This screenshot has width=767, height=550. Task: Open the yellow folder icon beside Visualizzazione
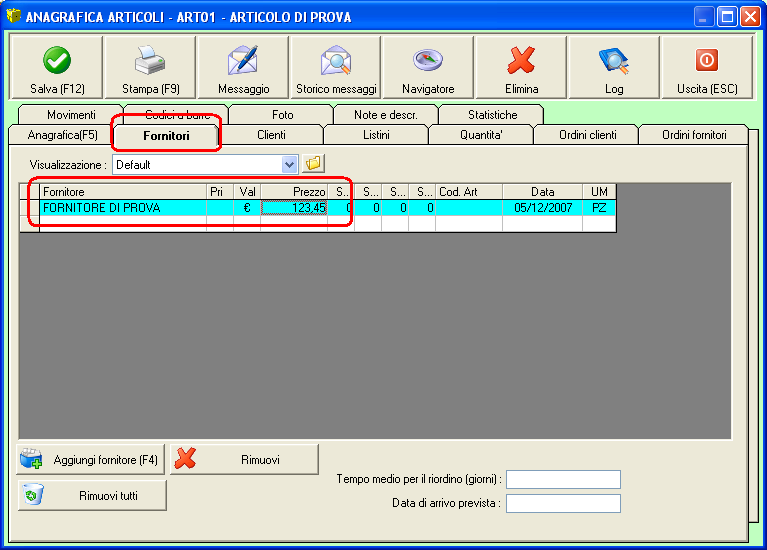(x=314, y=163)
